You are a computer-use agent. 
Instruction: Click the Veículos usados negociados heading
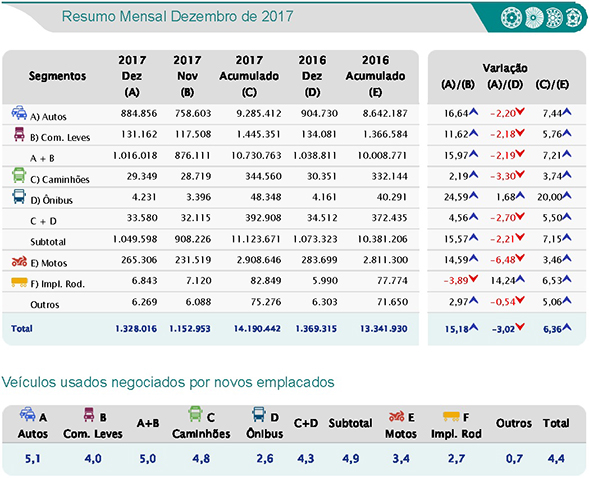(168, 382)
